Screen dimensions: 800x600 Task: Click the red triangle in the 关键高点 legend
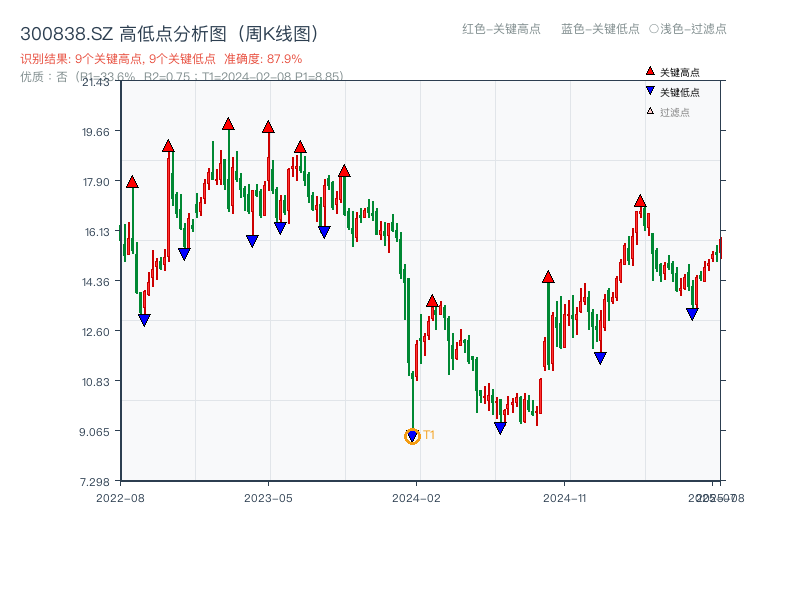tap(650, 71)
